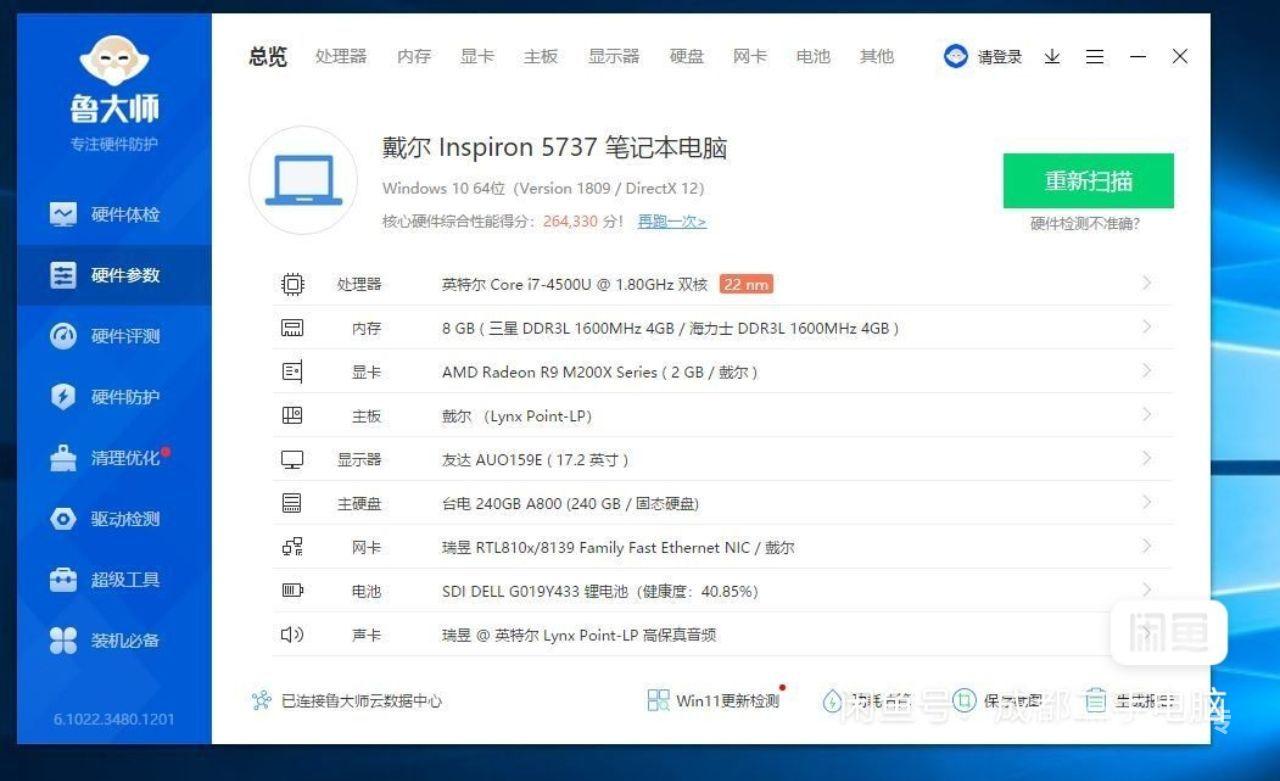This screenshot has width=1280, height=781.
Task: Open the hamburger menu in title bar
Action: 1095,57
